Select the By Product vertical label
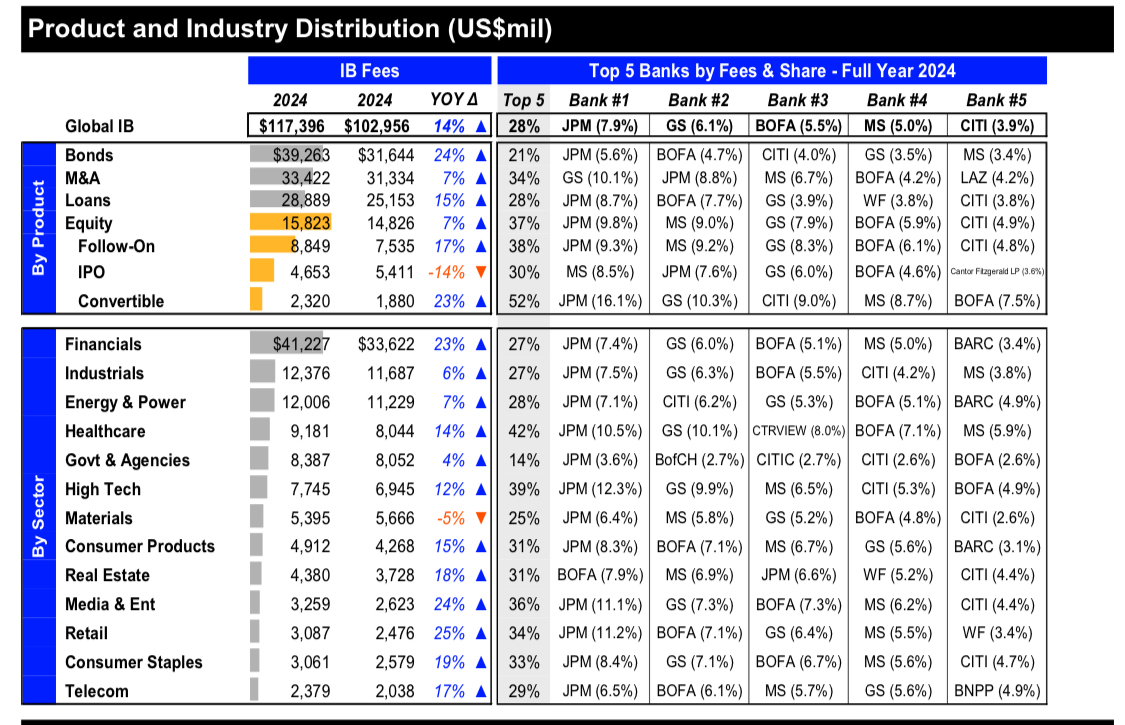 click(x=39, y=228)
